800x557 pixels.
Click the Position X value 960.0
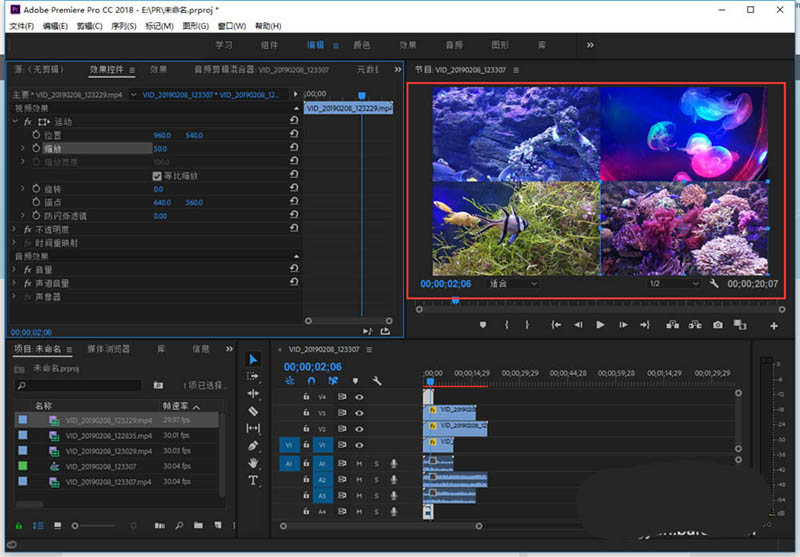162,135
